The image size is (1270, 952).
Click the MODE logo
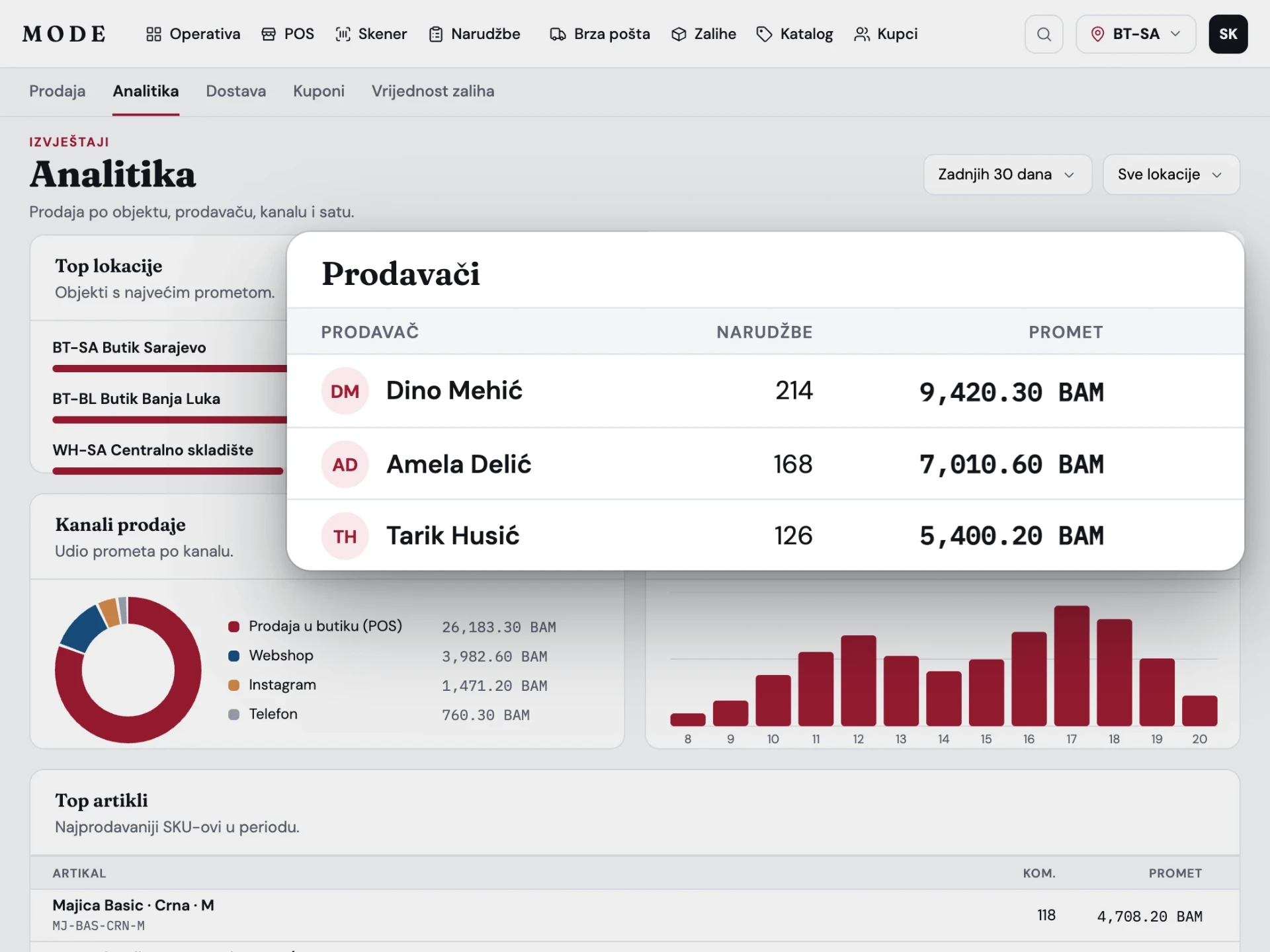[64, 34]
